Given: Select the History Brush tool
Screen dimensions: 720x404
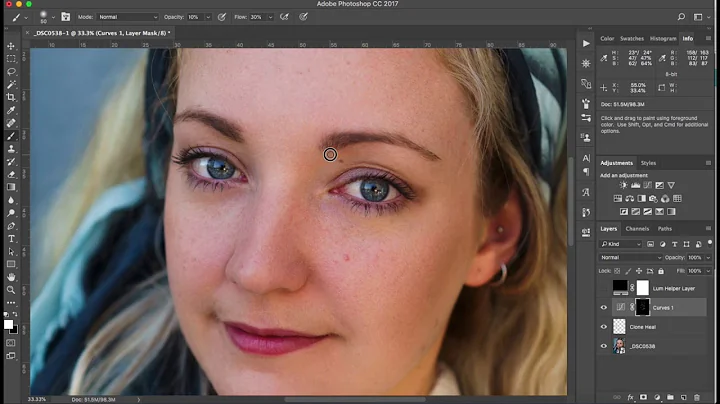Looking at the screenshot, I should (11, 162).
